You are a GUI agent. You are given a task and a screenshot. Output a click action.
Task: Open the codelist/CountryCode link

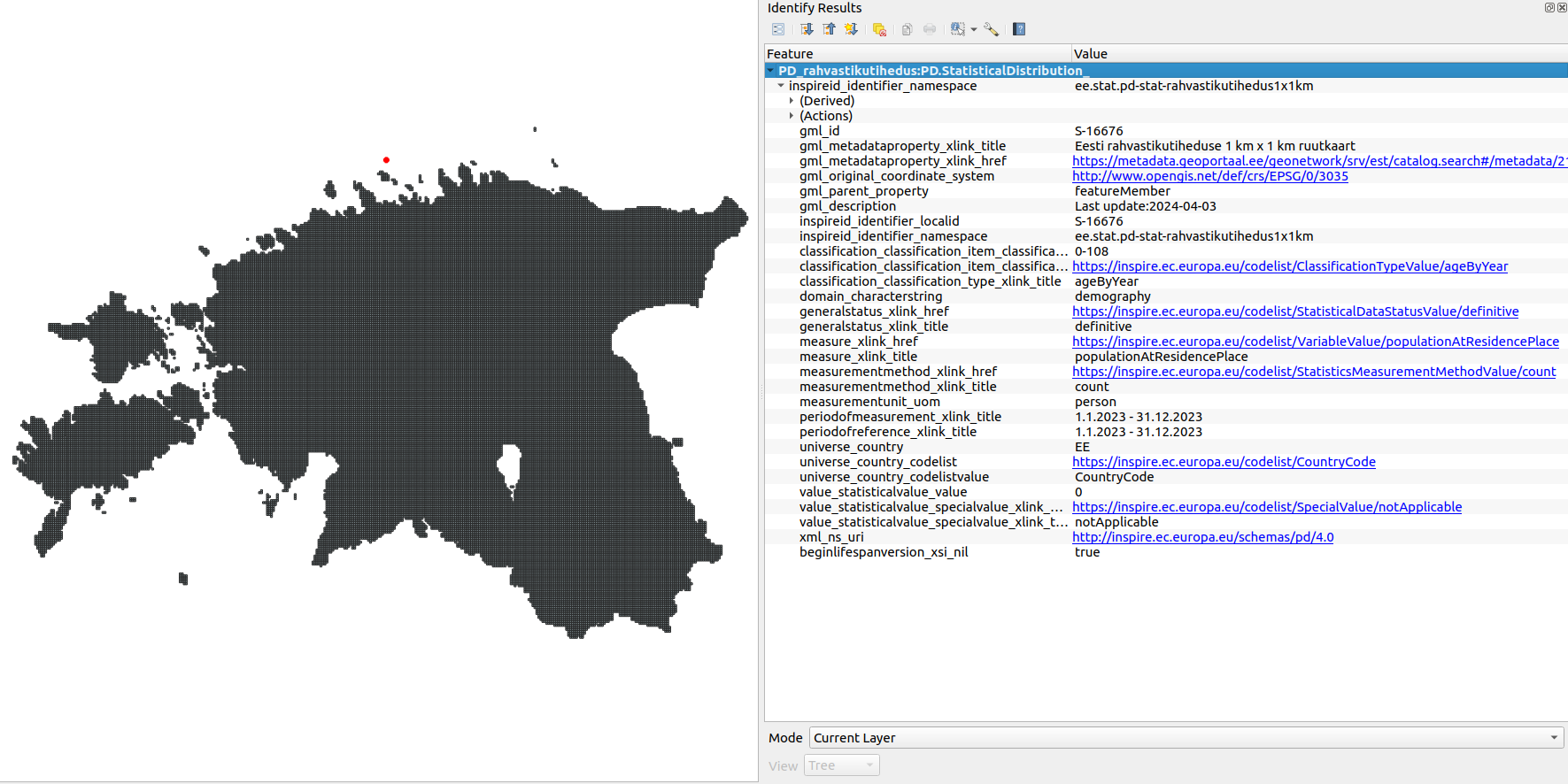pyautogui.click(x=1224, y=462)
